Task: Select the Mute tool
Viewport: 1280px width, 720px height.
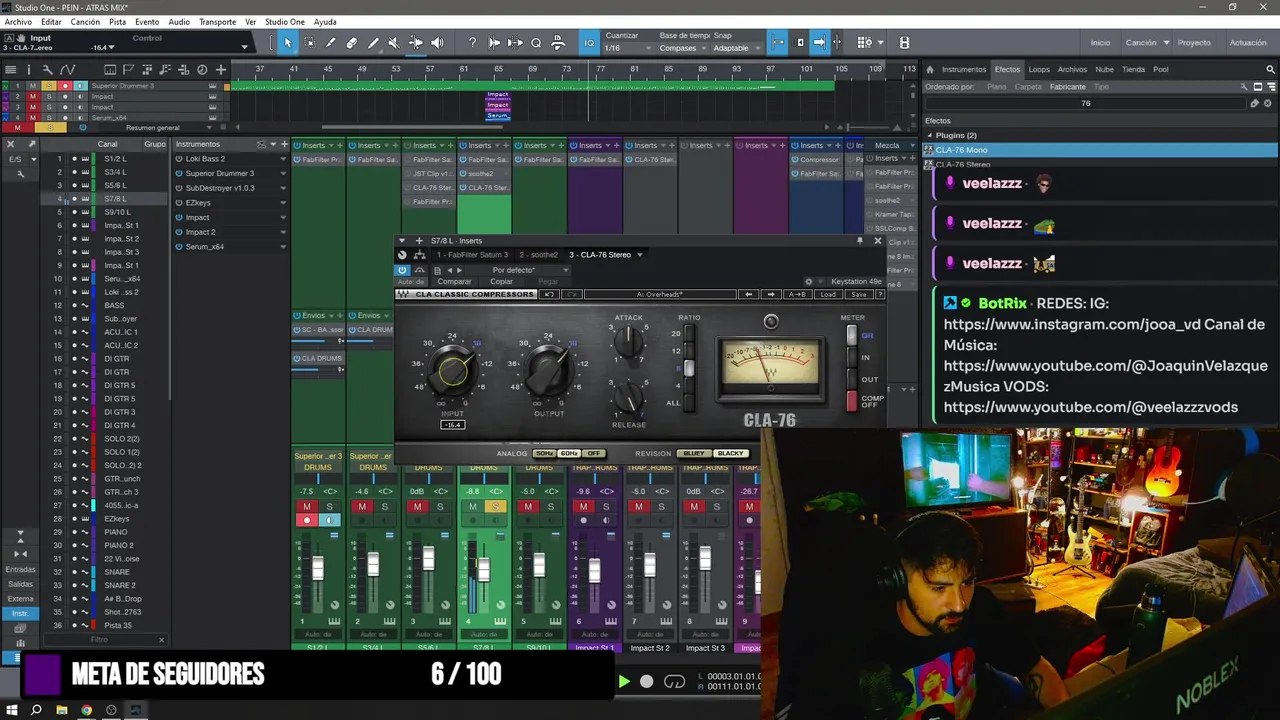Action: click(393, 43)
